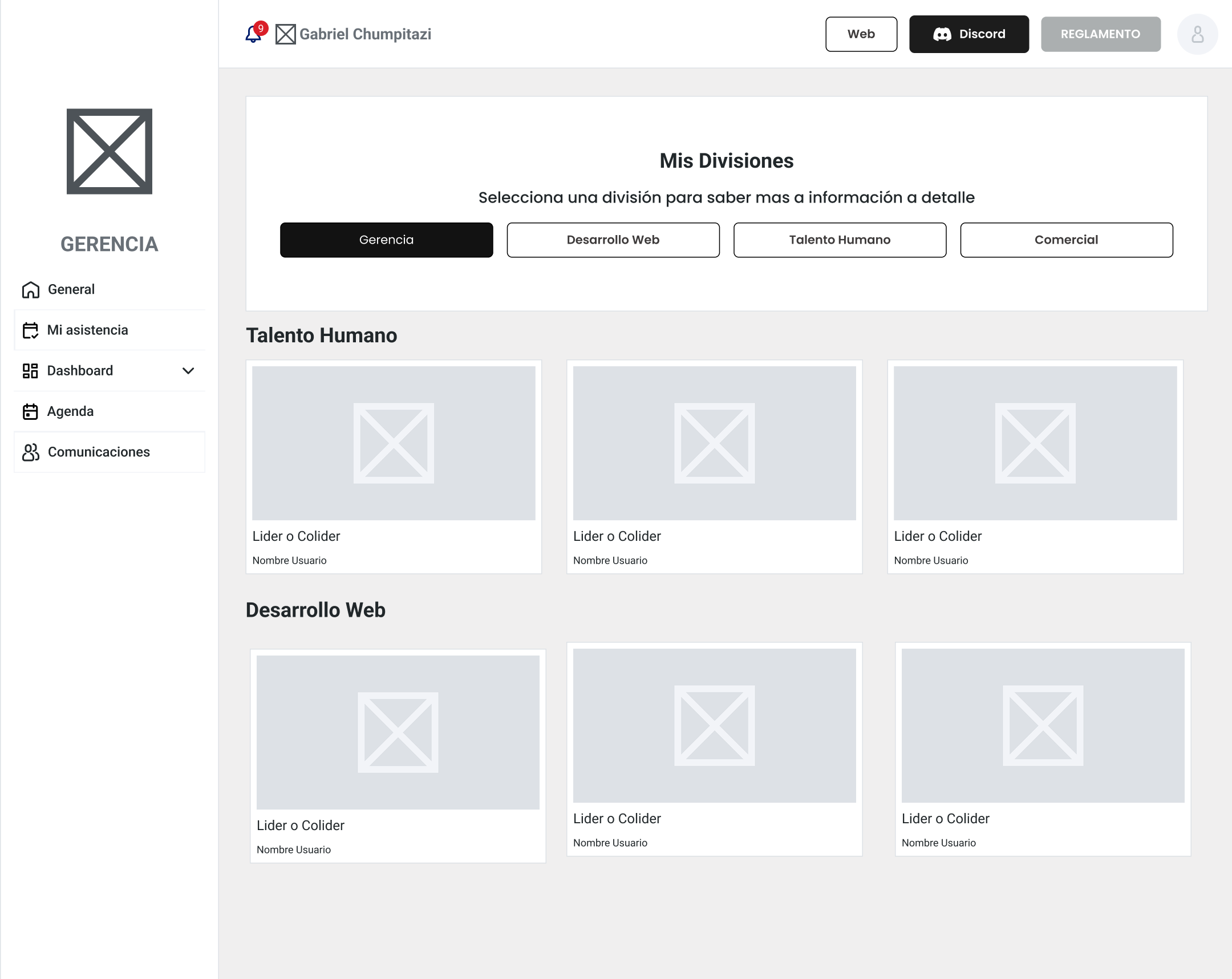The width and height of the screenshot is (1232, 979).
Task: Expand the Dashboard chevron arrow
Action: [x=188, y=371]
